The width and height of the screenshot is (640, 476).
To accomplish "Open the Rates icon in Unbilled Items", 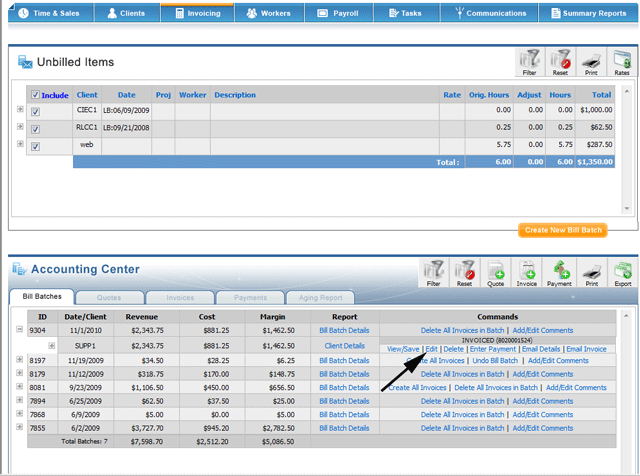I will 622,62.
